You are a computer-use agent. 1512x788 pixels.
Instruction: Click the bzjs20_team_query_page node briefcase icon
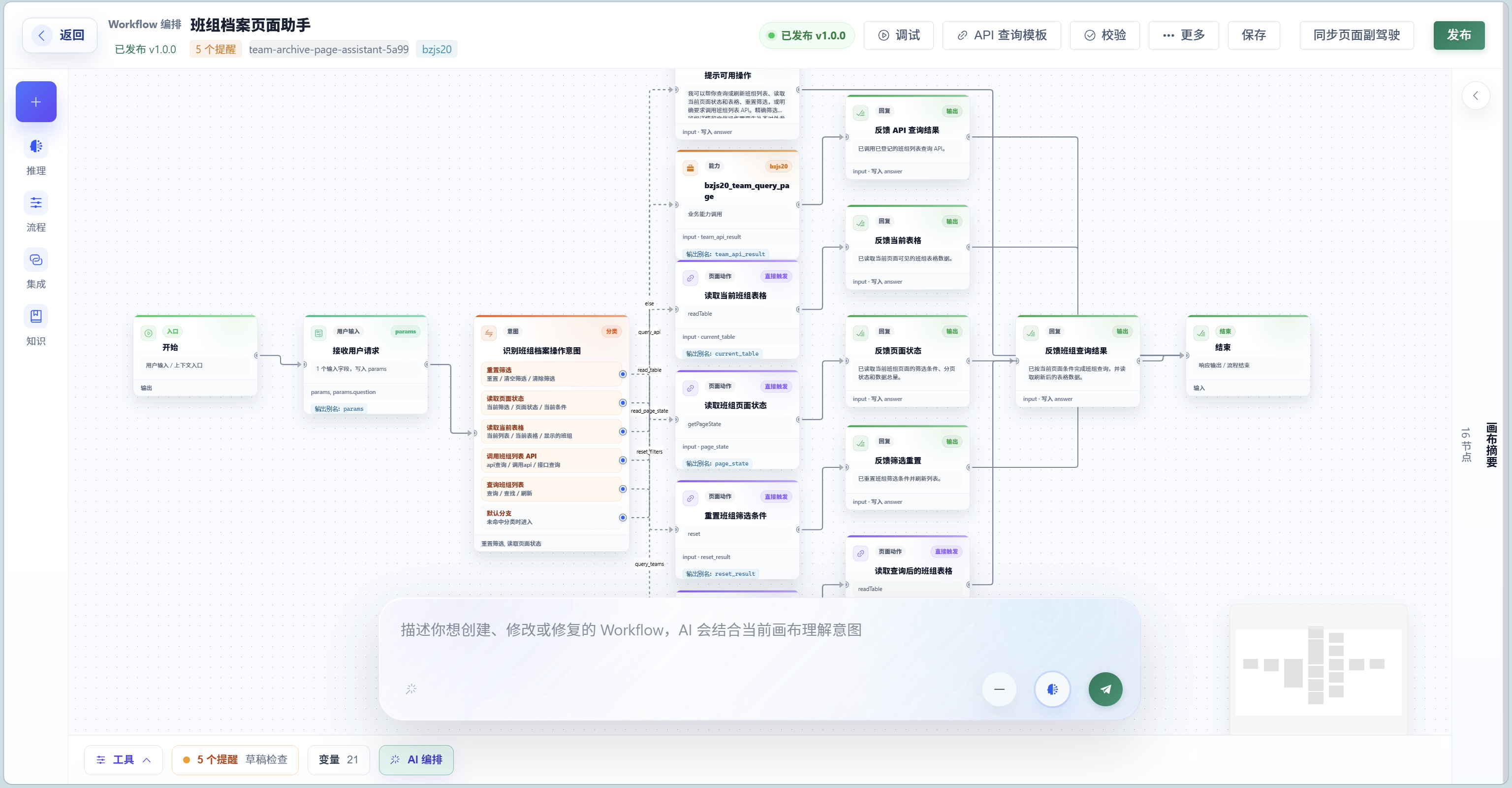(690, 168)
